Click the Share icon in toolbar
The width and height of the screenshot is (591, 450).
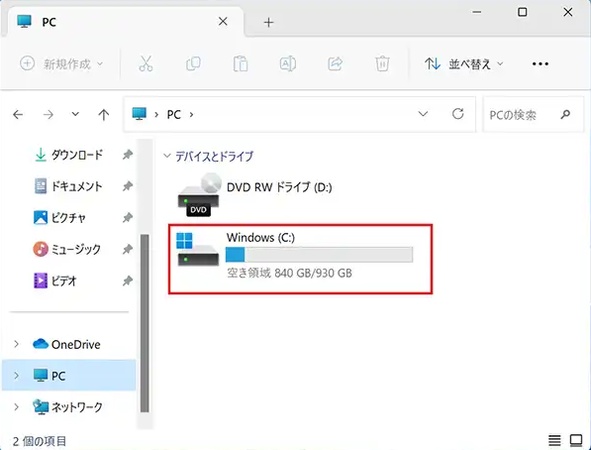coord(335,64)
